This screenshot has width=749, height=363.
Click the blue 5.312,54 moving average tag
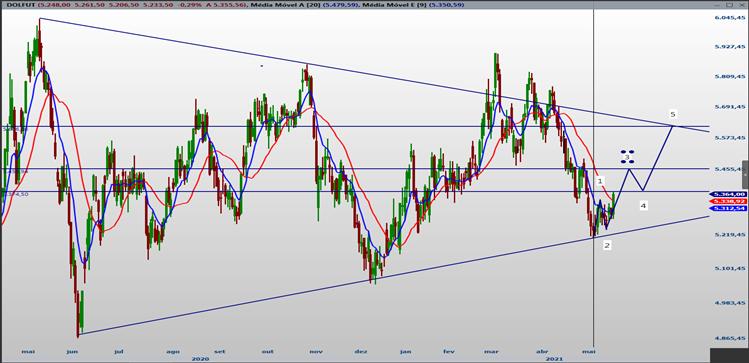tap(729, 208)
